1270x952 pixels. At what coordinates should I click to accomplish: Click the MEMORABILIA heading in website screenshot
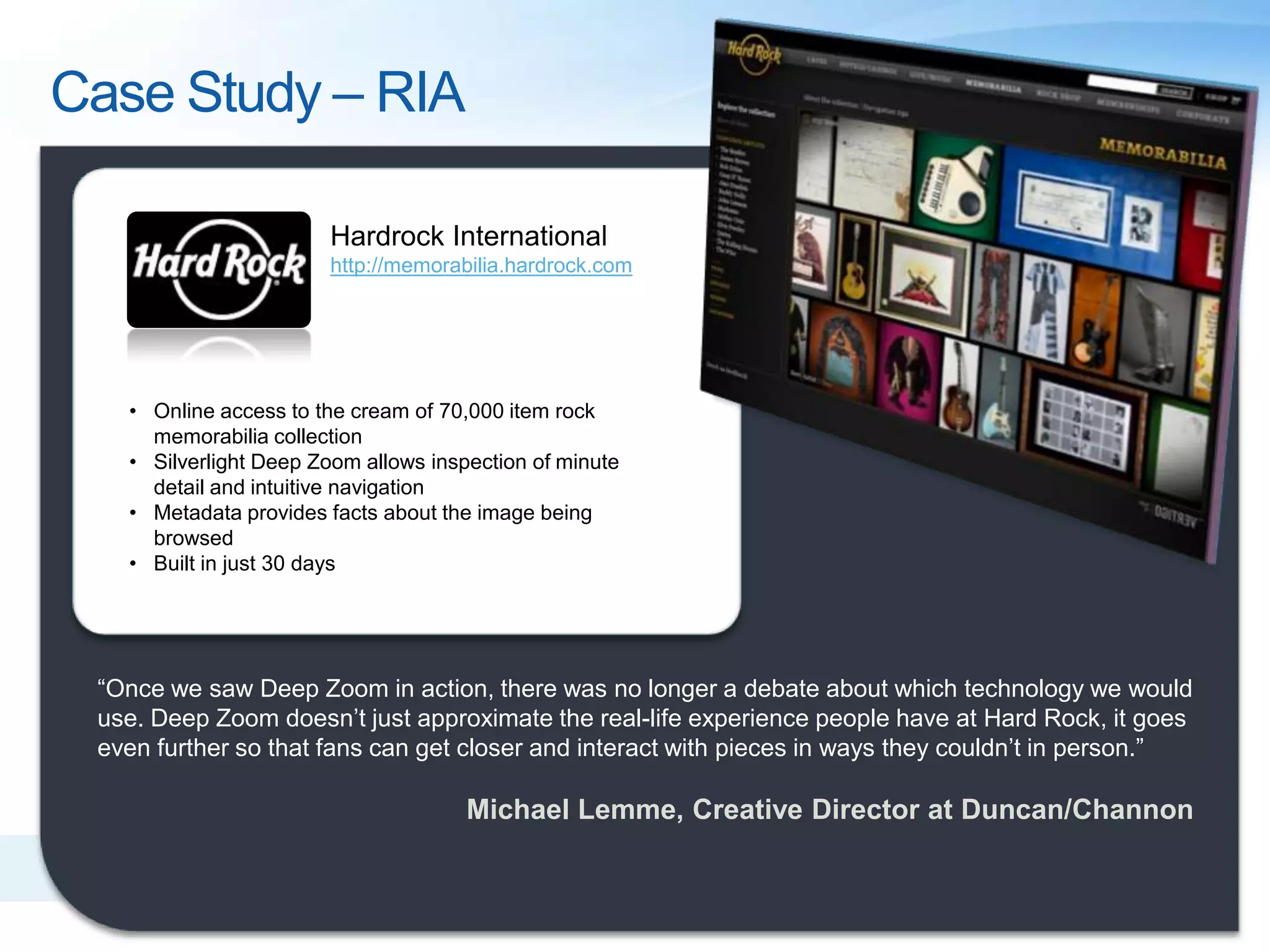click(1163, 153)
